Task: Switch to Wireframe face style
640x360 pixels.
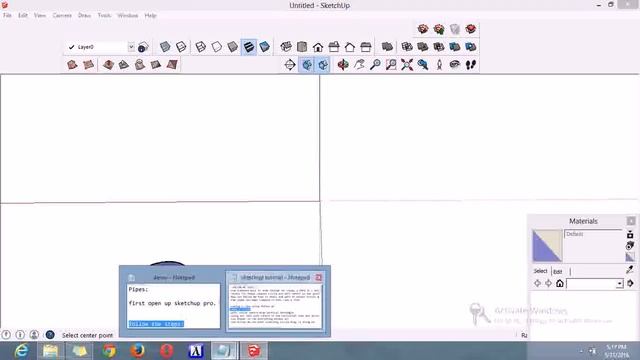Action: (200, 47)
